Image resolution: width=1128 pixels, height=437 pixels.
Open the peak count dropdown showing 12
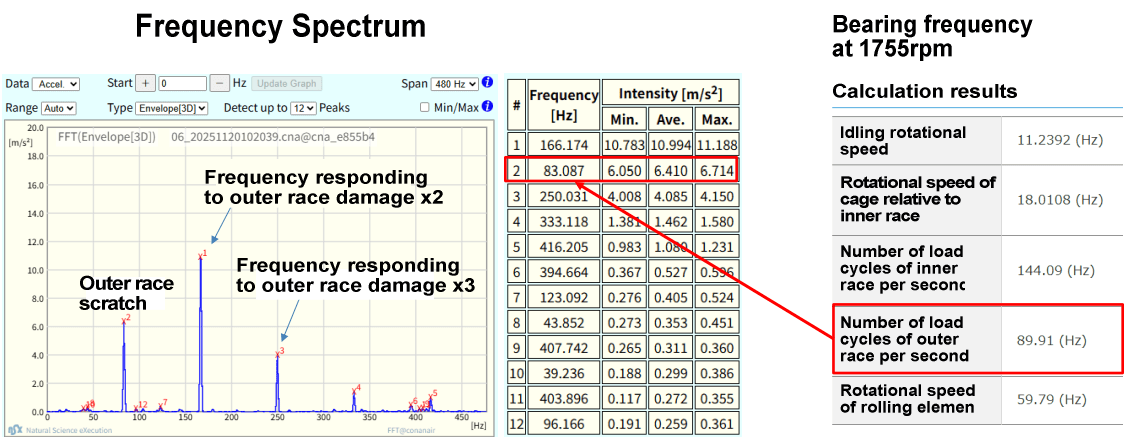pyautogui.click(x=303, y=108)
